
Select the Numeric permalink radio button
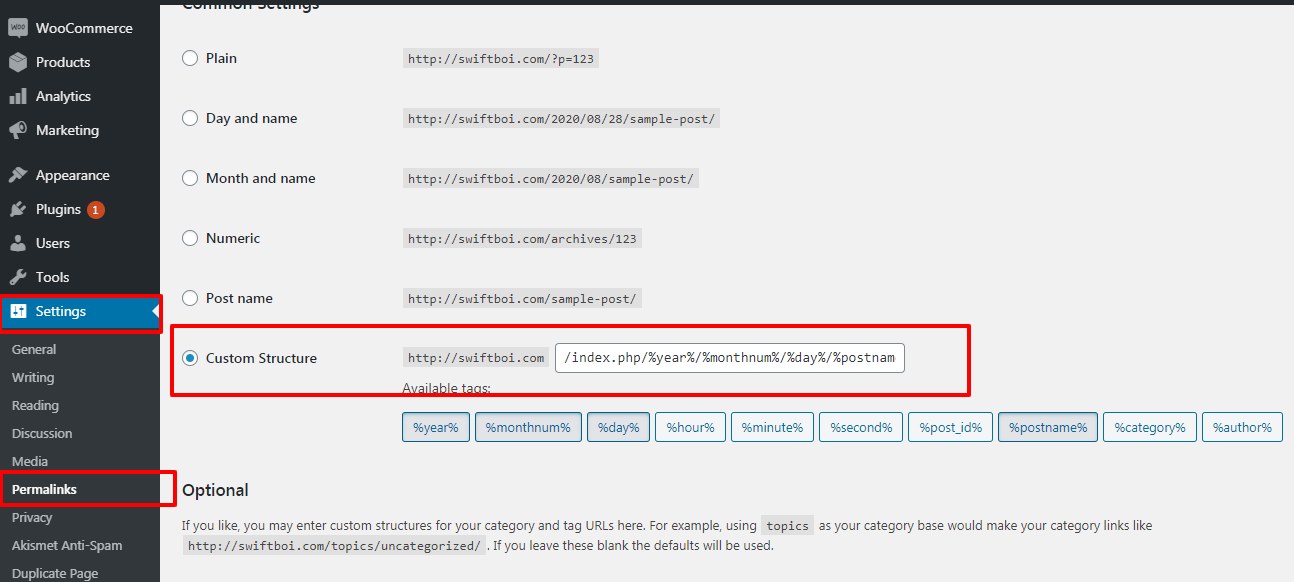tap(190, 238)
